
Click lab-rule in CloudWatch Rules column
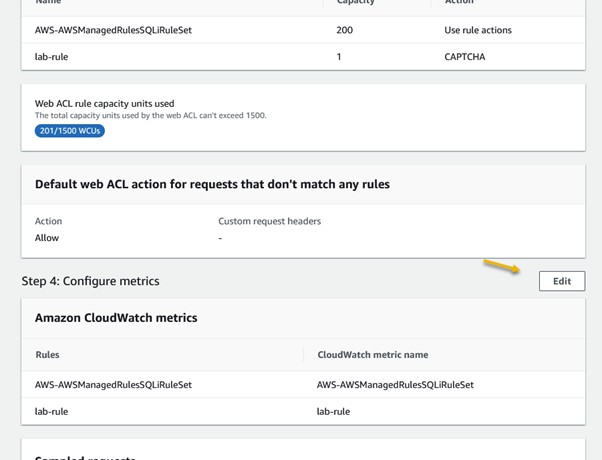pos(51,412)
